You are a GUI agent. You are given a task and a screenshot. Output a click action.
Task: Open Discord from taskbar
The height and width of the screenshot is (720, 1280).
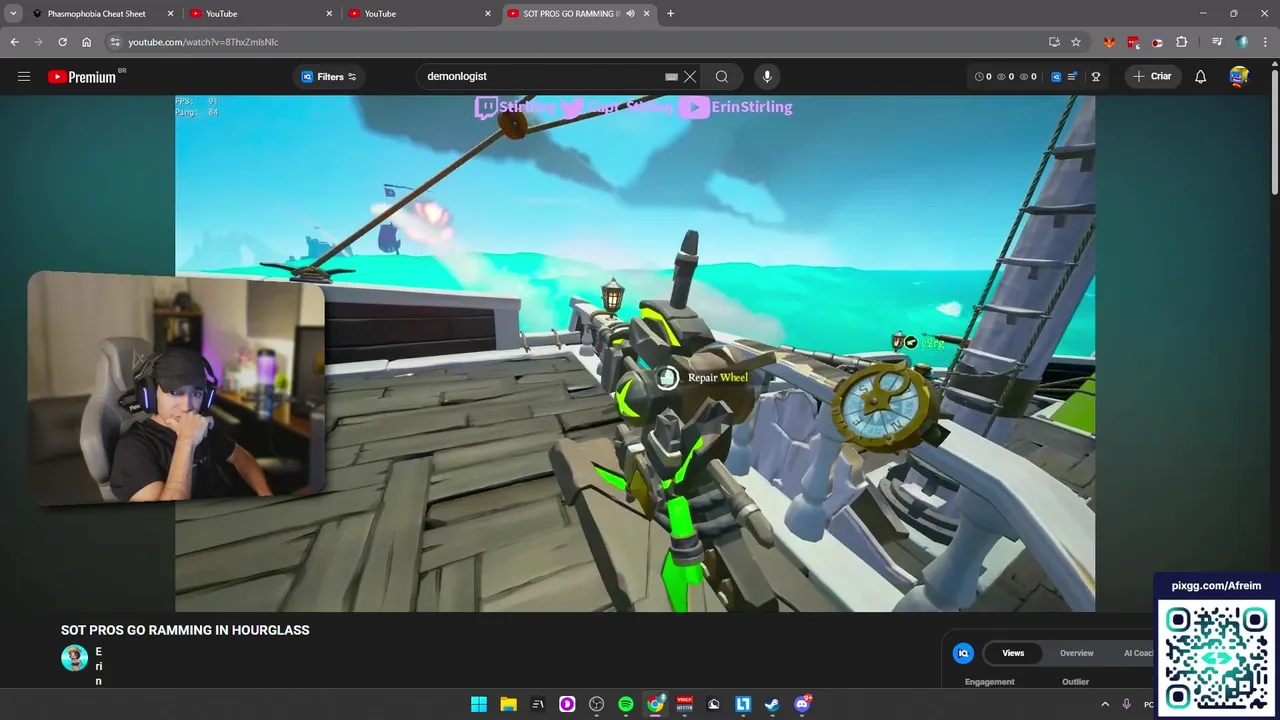(802, 704)
